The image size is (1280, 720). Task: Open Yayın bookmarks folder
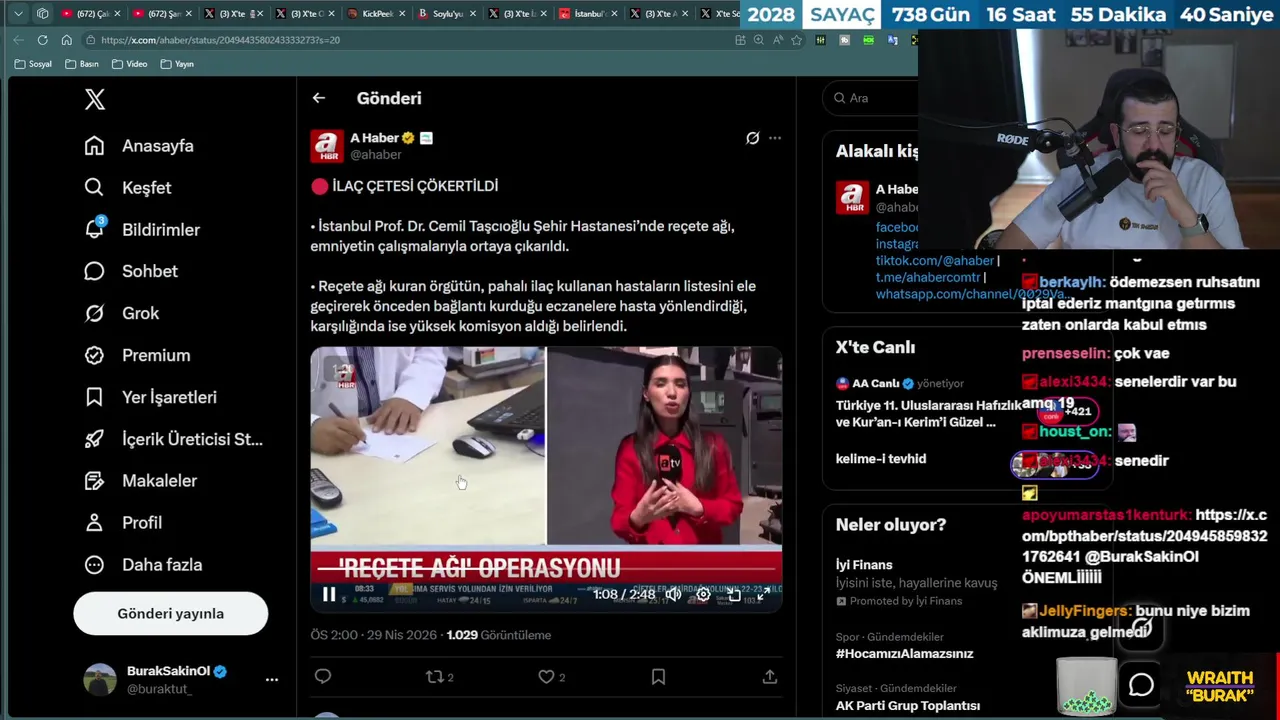tap(177, 64)
